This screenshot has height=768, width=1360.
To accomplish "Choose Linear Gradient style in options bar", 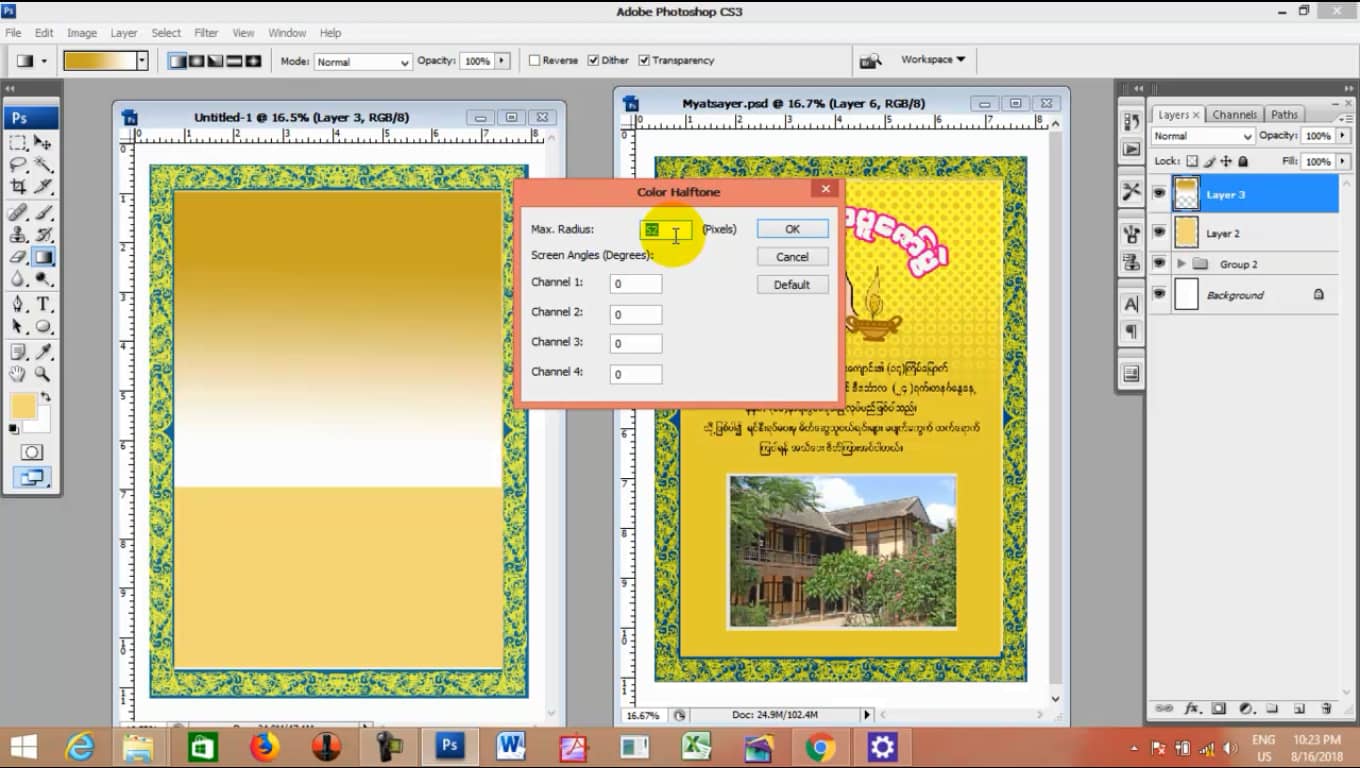I will coord(177,61).
